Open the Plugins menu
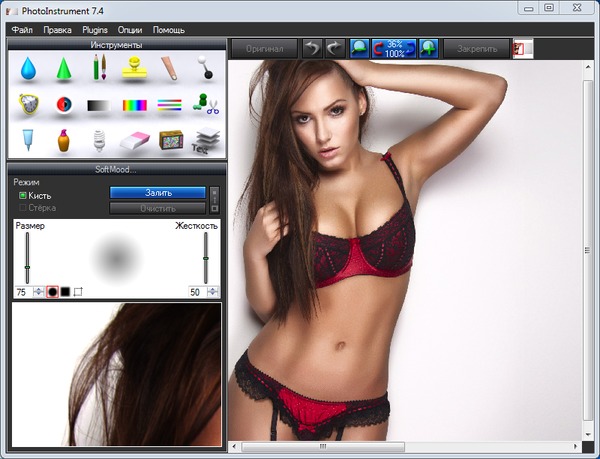600x459 pixels. pos(95,30)
